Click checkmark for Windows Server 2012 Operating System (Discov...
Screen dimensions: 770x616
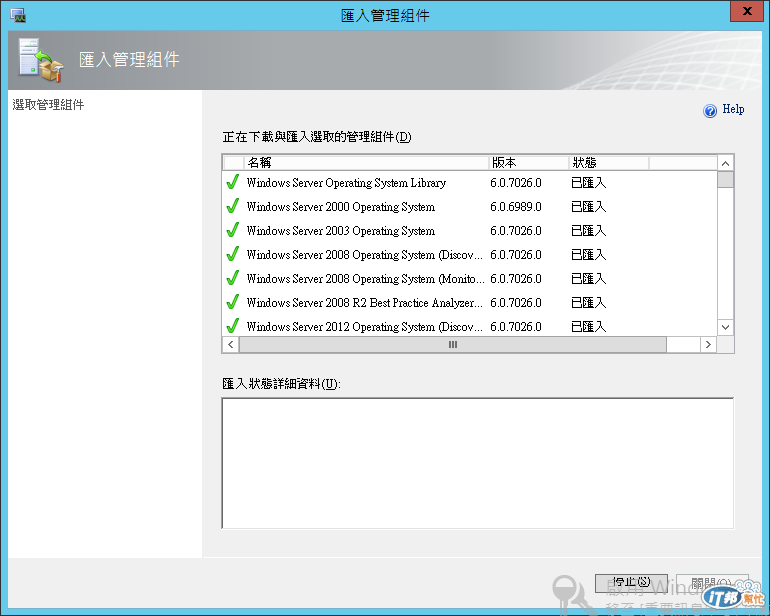233,326
